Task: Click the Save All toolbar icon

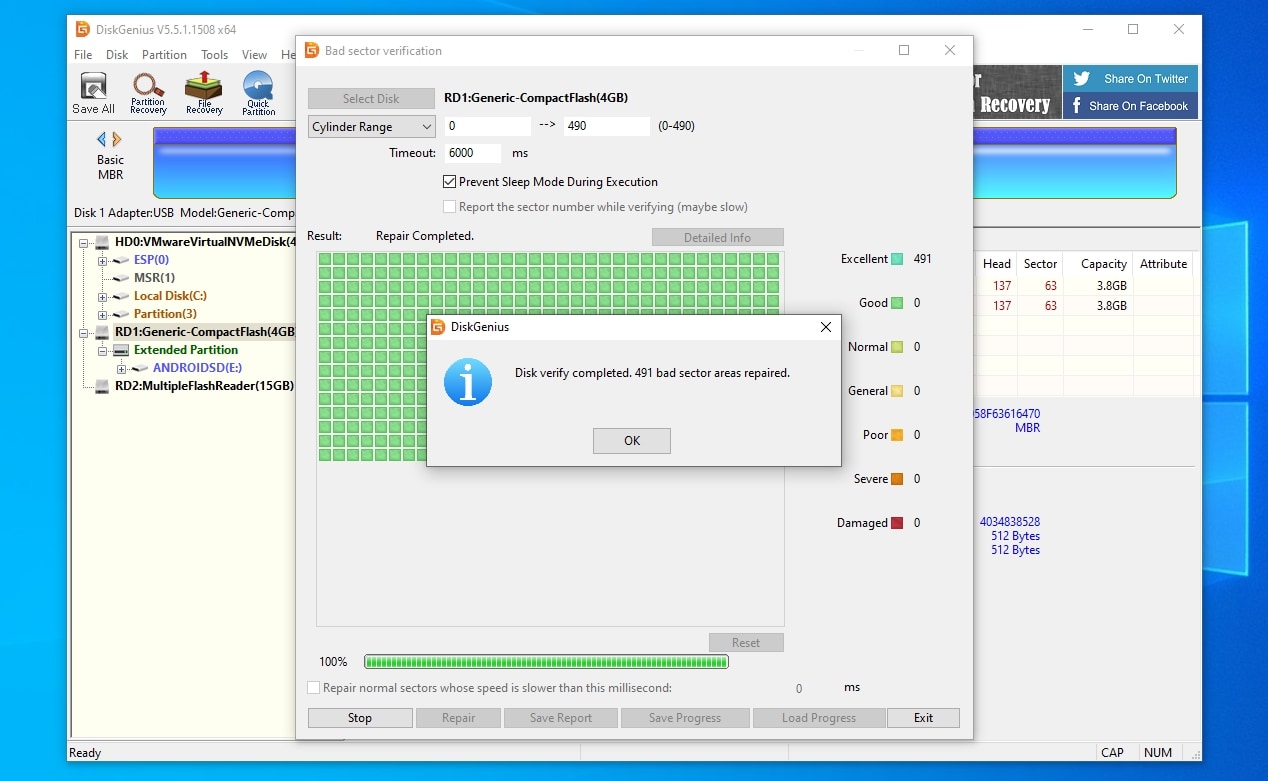Action: pos(93,93)
